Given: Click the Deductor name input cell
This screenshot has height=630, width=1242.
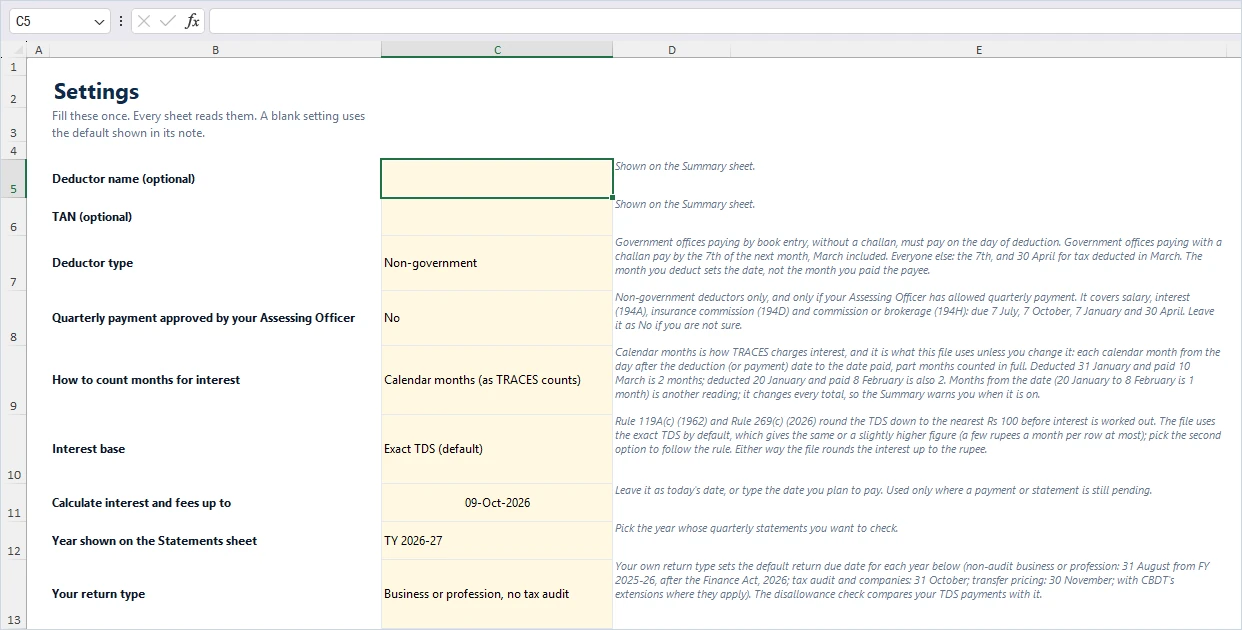Looking at the screenshot, I should click(497, 179).
